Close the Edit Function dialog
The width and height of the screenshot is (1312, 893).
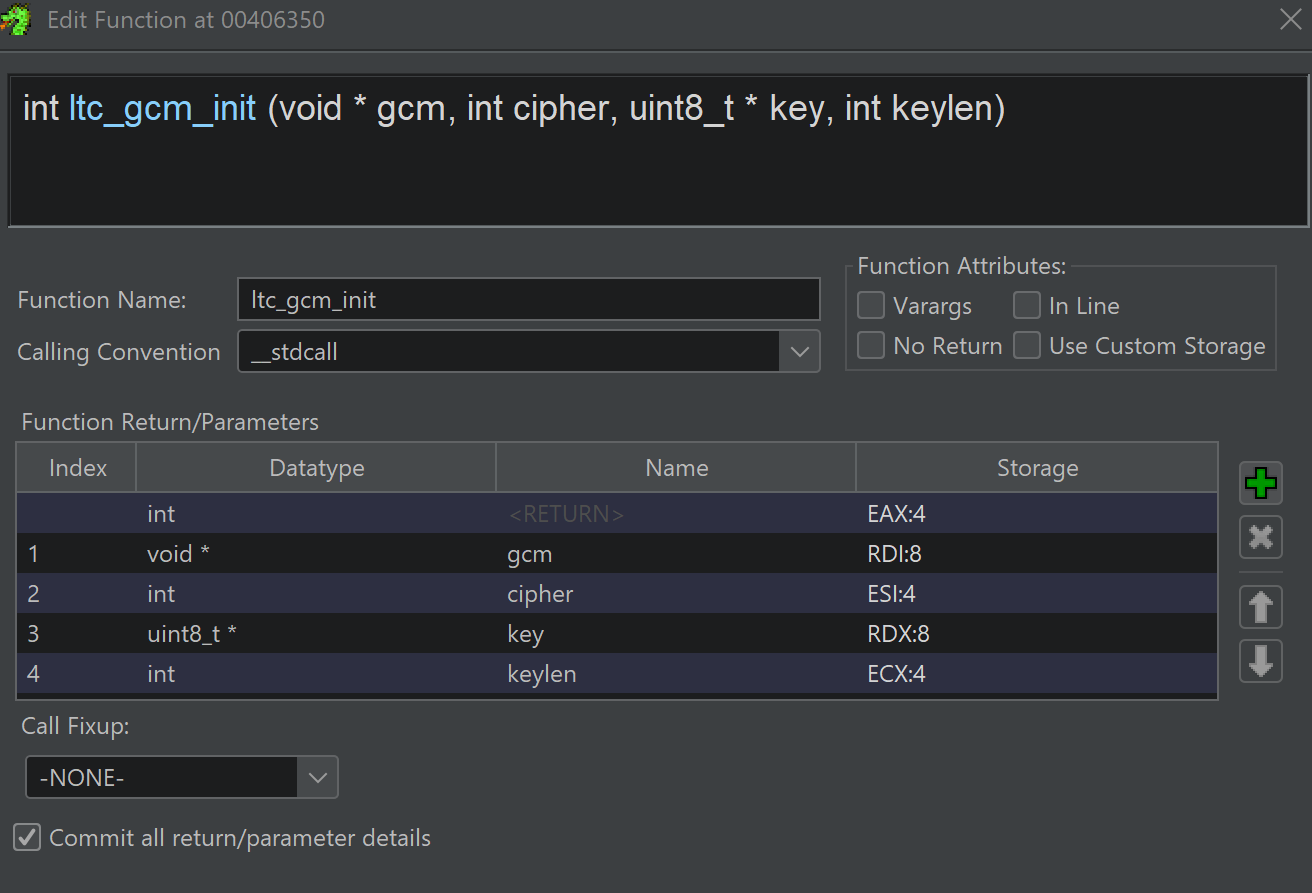tap(1290, 19)
